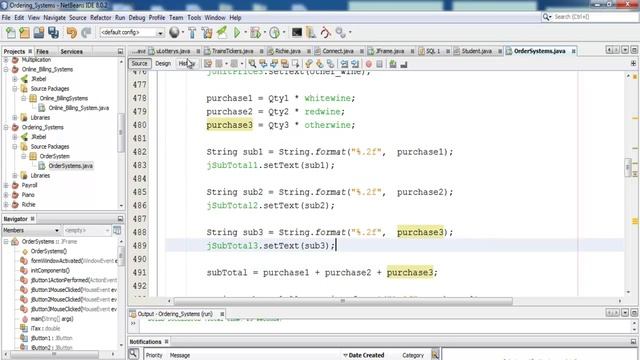
Task: Switch to Source view
Action: click(x=139, y=64)
